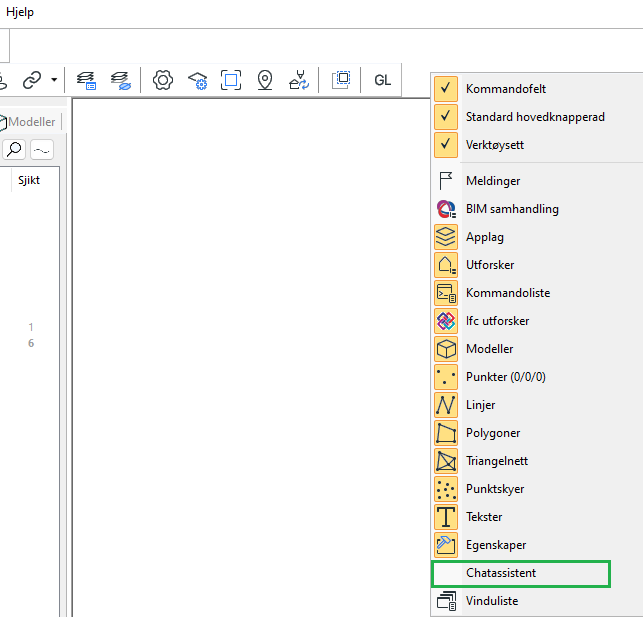
Task: Expand the Vinduliste entry
Action: pos(491,601)
